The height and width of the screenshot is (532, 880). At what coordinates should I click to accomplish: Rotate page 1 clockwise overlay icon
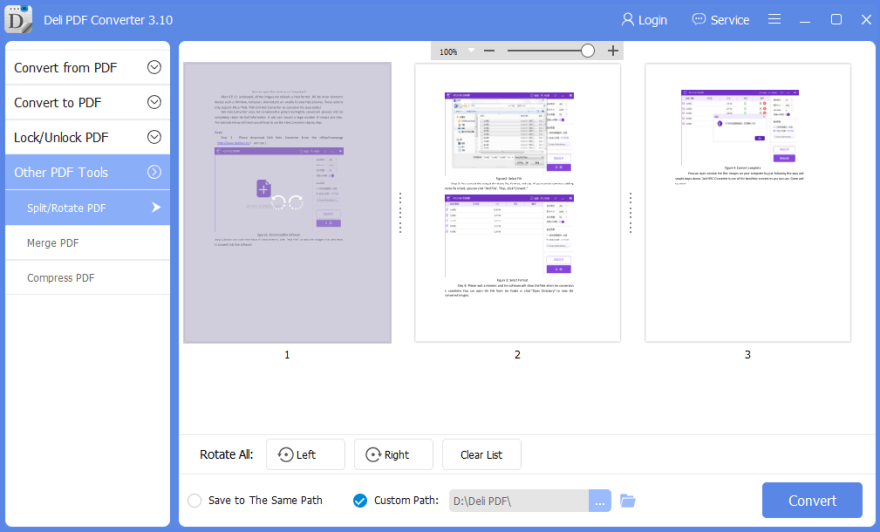296,202
